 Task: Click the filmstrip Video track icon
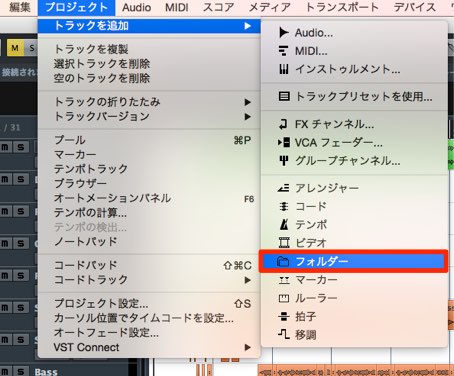(x=284, y=243)
